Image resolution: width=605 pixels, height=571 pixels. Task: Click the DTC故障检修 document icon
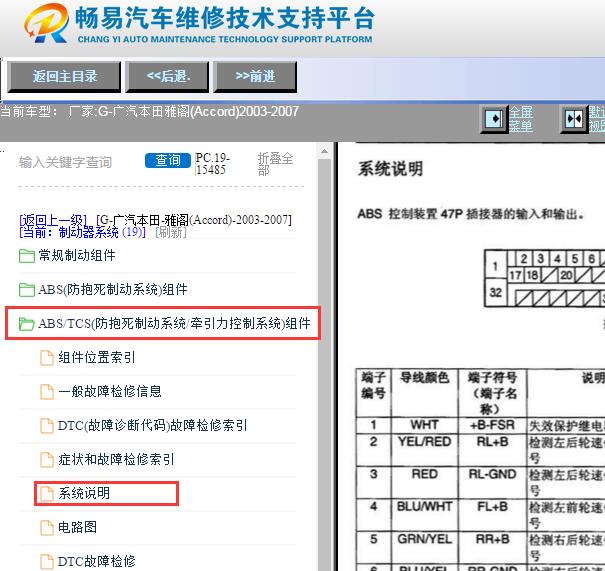[47, 561]
